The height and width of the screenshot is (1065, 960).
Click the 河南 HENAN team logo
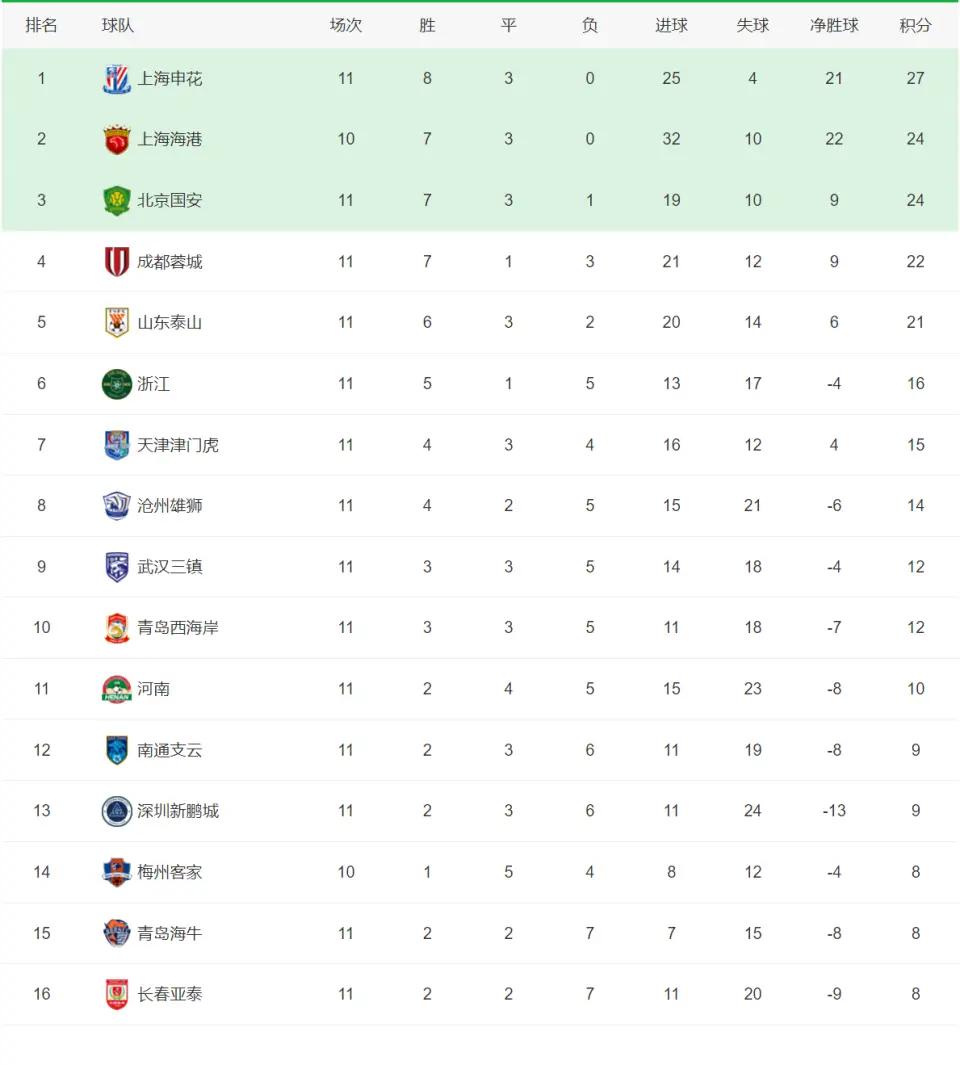[116, 689]
